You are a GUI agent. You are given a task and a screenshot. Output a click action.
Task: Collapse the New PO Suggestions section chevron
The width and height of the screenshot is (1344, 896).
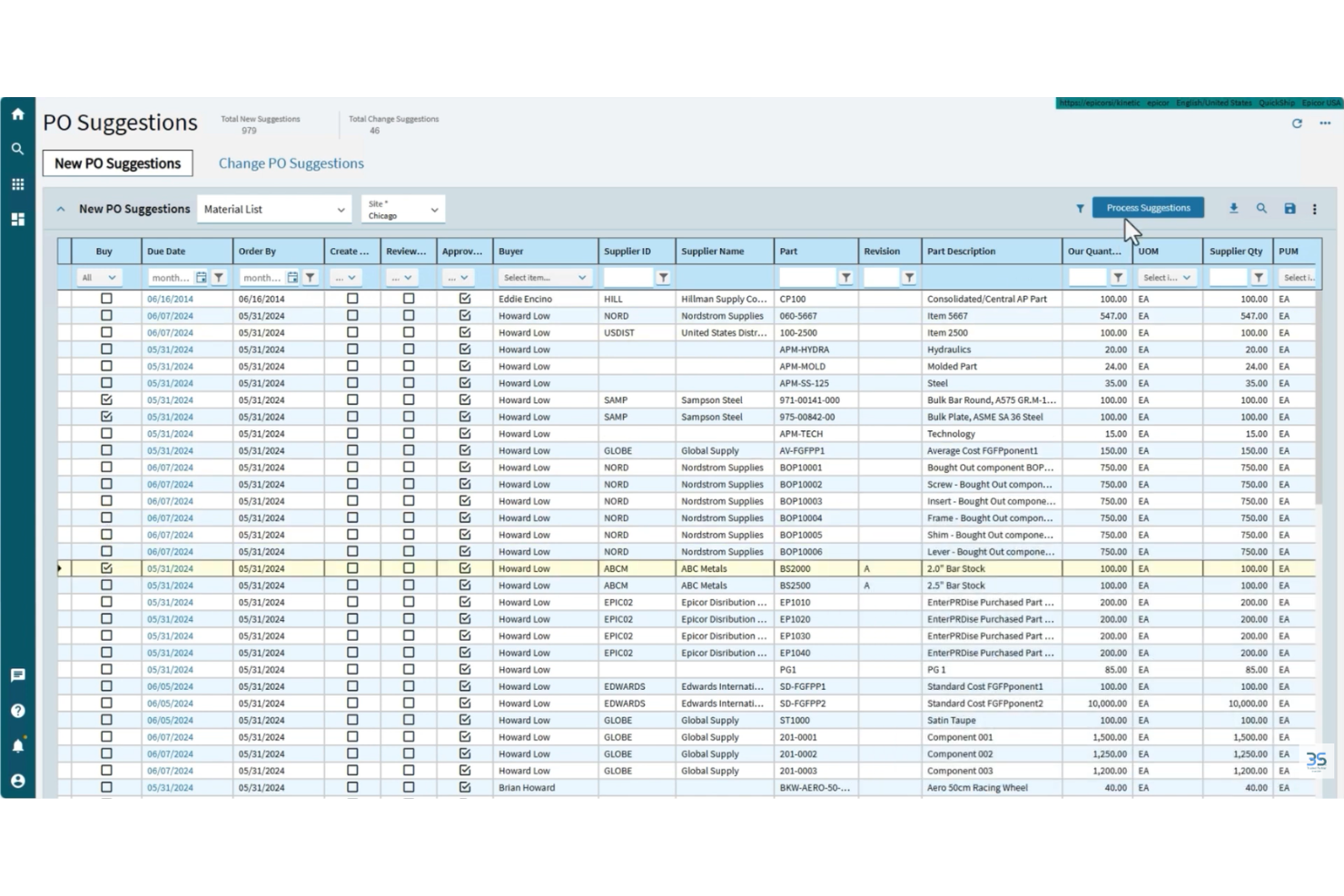point(60,208)
